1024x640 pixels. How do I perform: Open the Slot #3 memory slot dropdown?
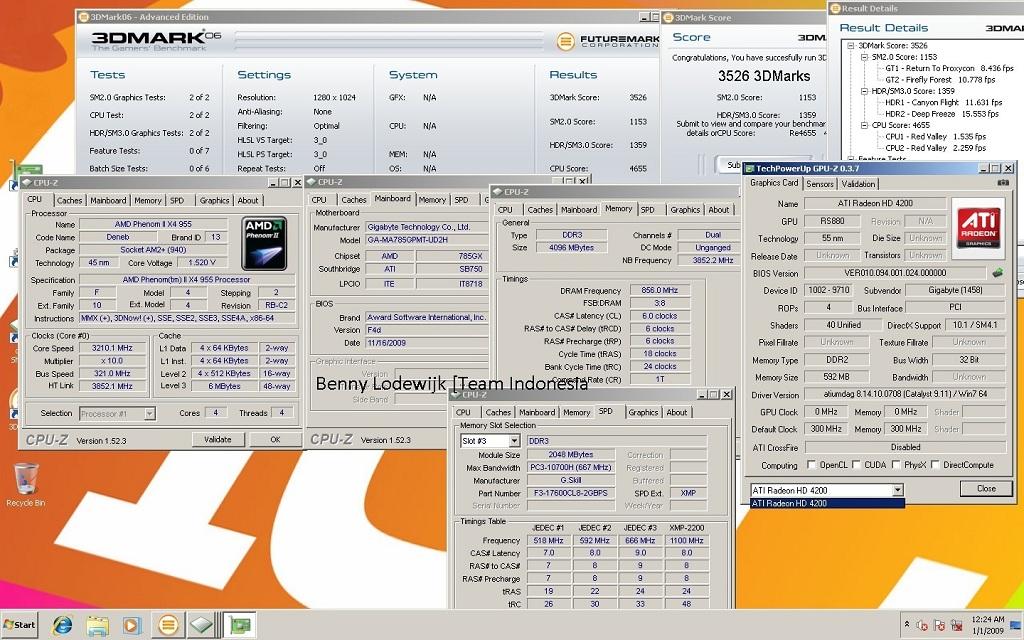[x=514, y=441]
